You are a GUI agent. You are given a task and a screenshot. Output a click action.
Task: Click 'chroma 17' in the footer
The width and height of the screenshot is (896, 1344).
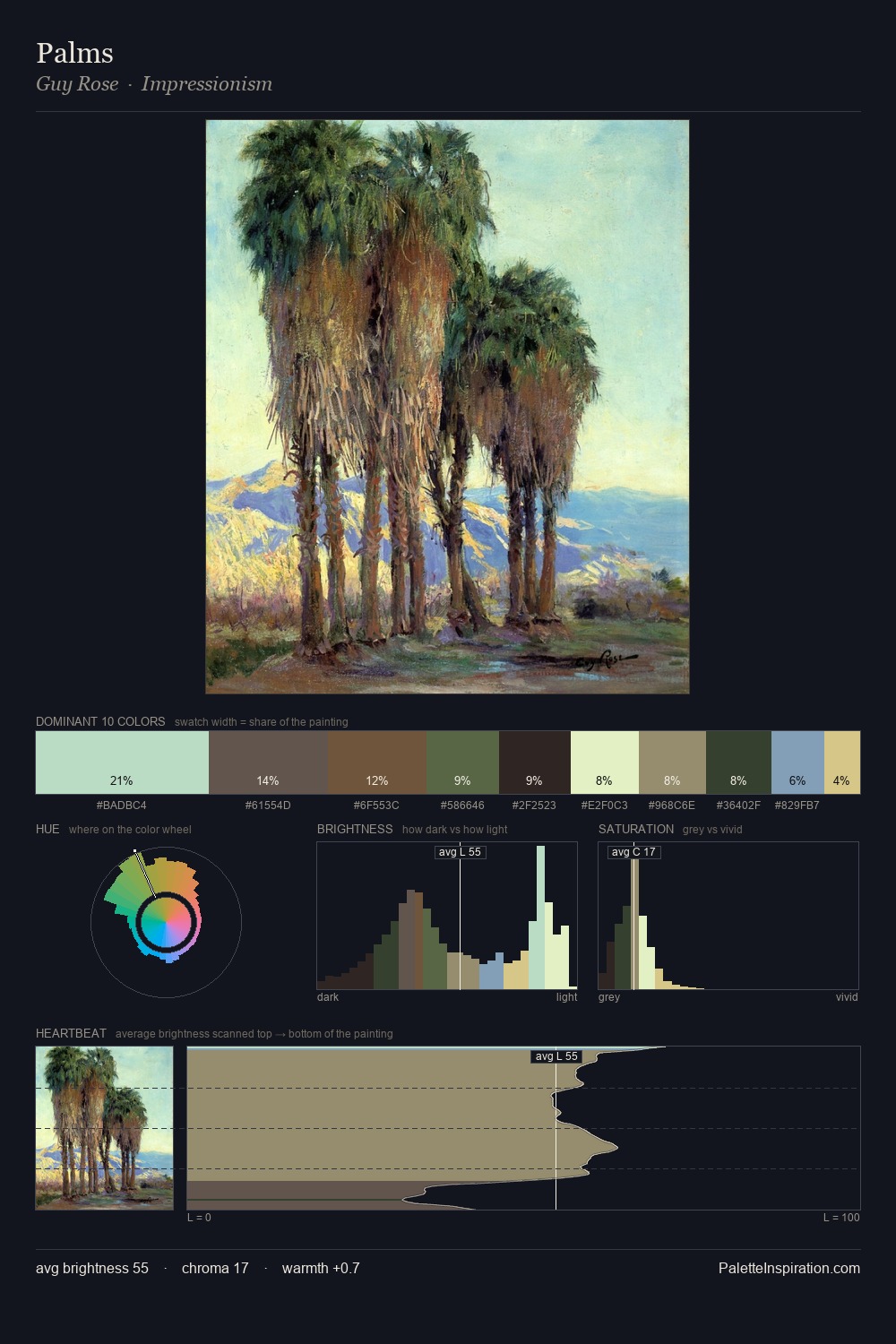click(215, 1268)
